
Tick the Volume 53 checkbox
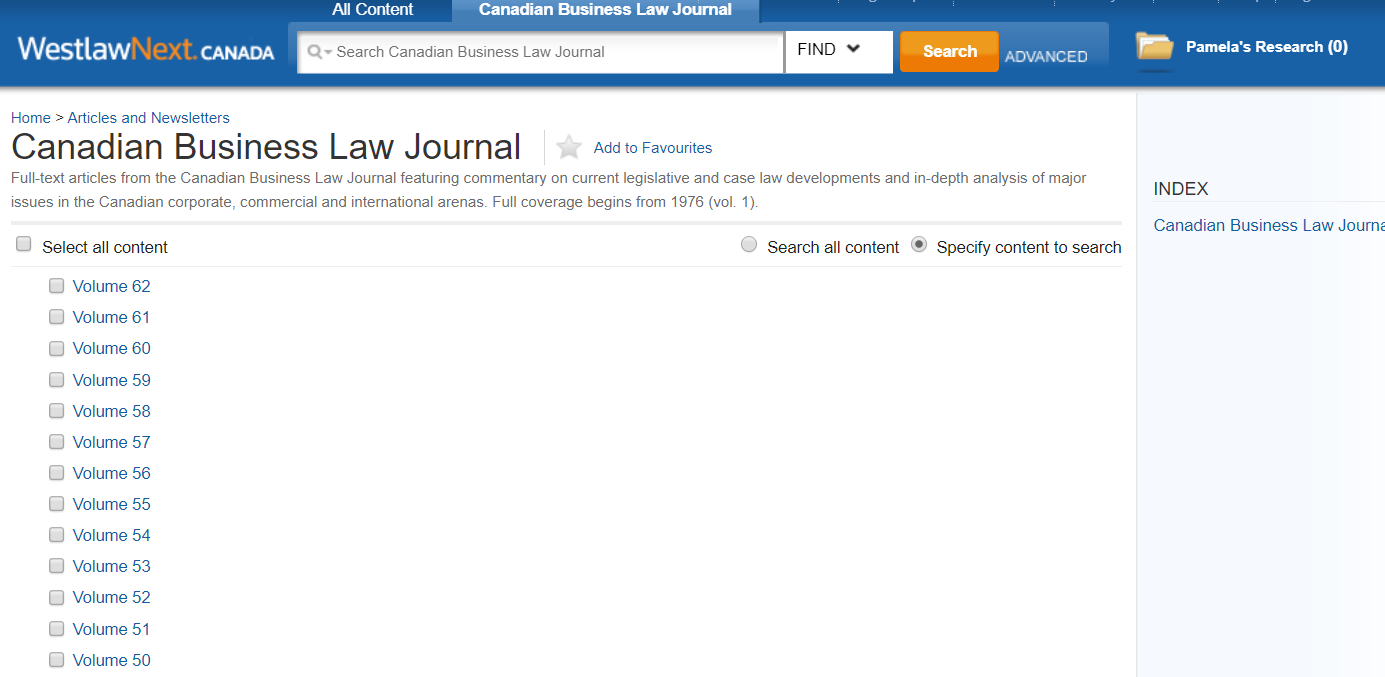(x=57, y=566)
